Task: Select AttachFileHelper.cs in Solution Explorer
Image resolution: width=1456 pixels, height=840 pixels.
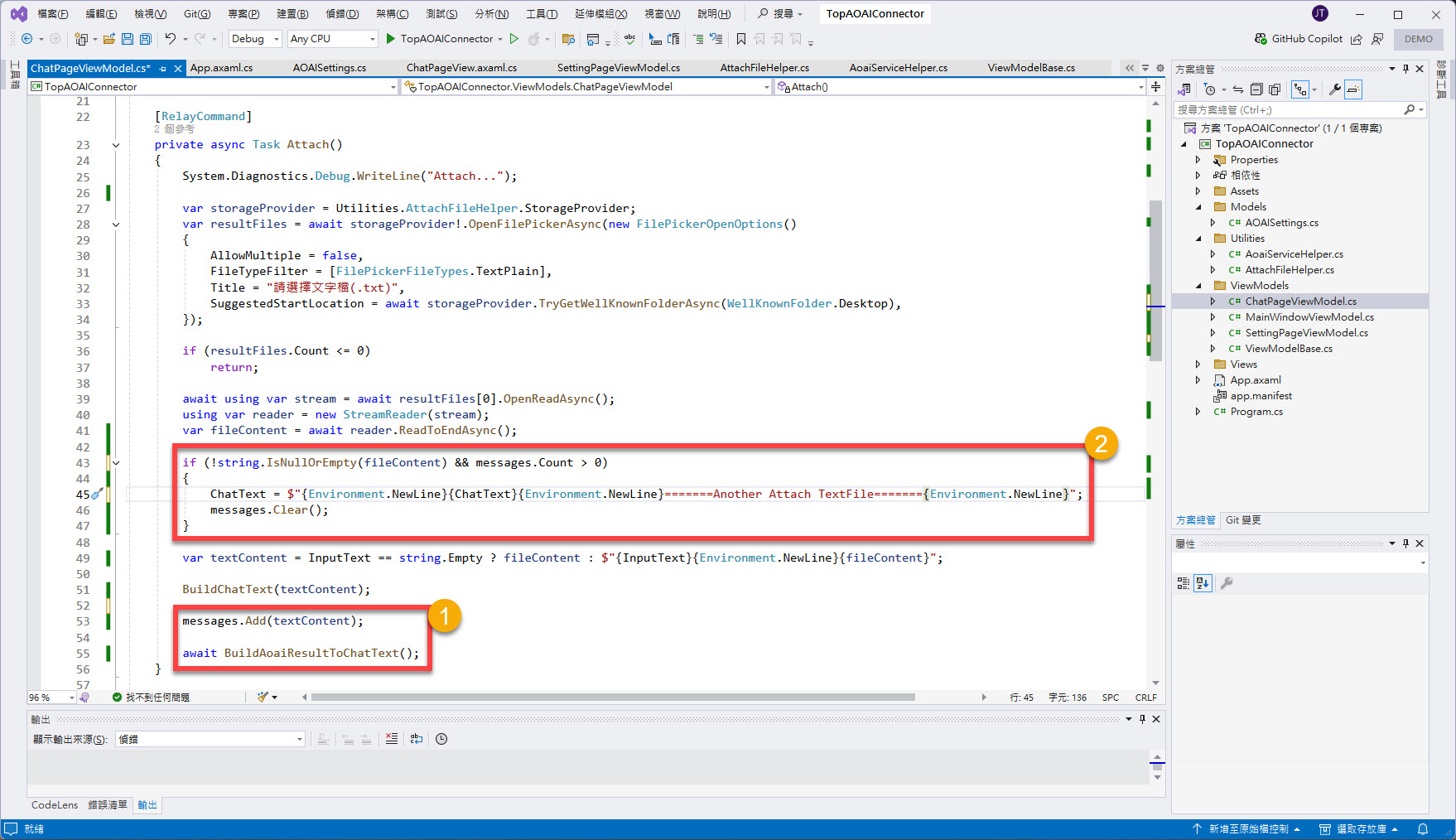Action: tap(1290, 270)
